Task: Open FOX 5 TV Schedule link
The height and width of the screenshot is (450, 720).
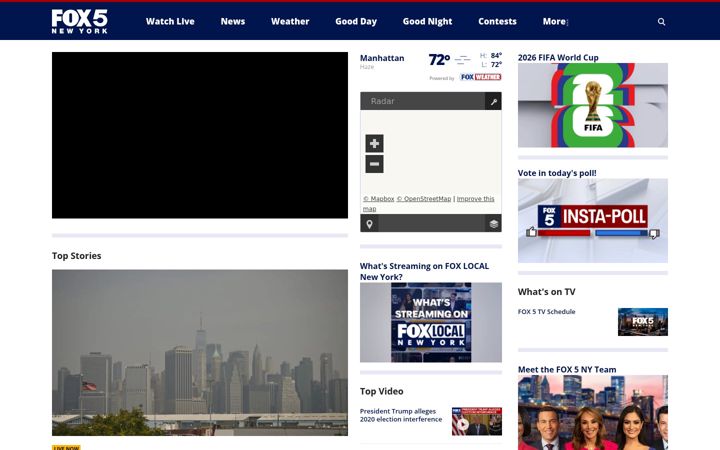Action: [x=546, y=311]
